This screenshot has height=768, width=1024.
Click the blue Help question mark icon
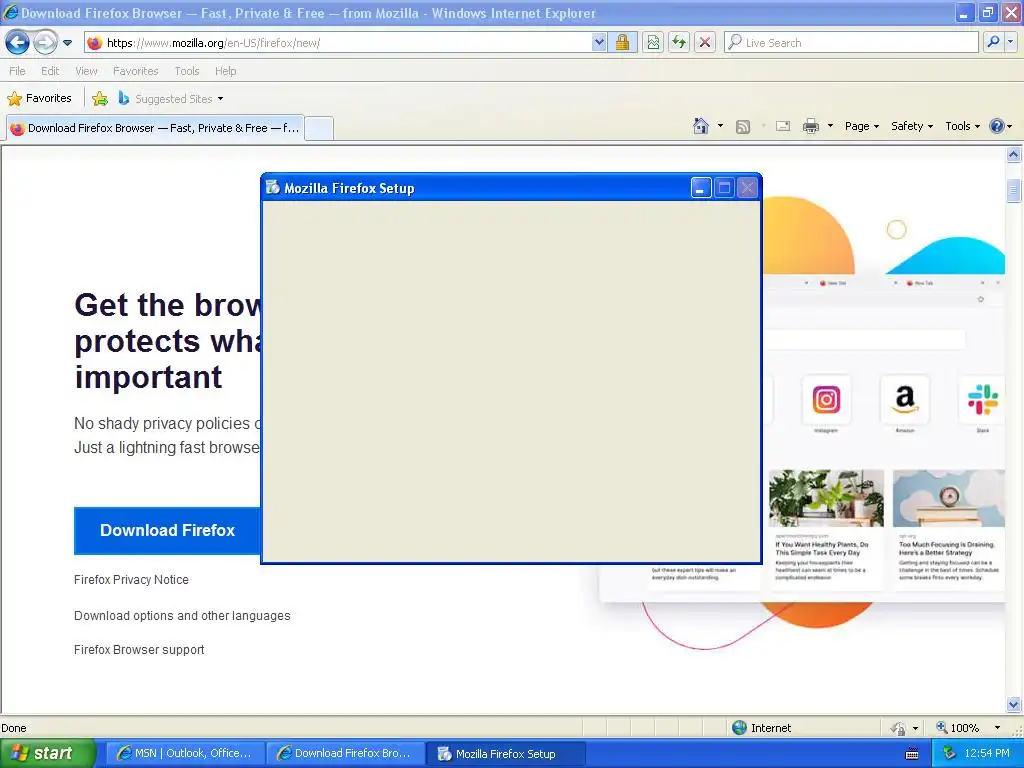click(997, 126)
